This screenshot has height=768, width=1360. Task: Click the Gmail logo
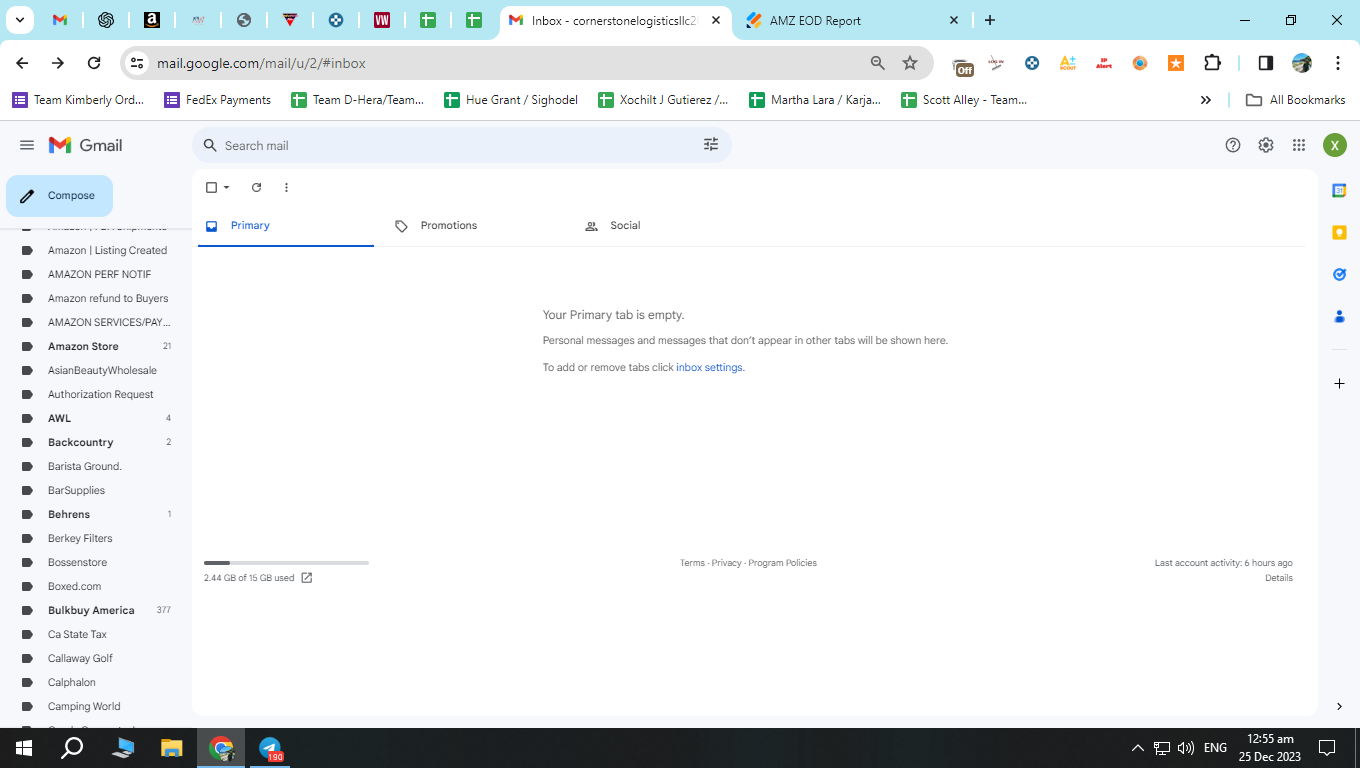(x=86, y=145)
